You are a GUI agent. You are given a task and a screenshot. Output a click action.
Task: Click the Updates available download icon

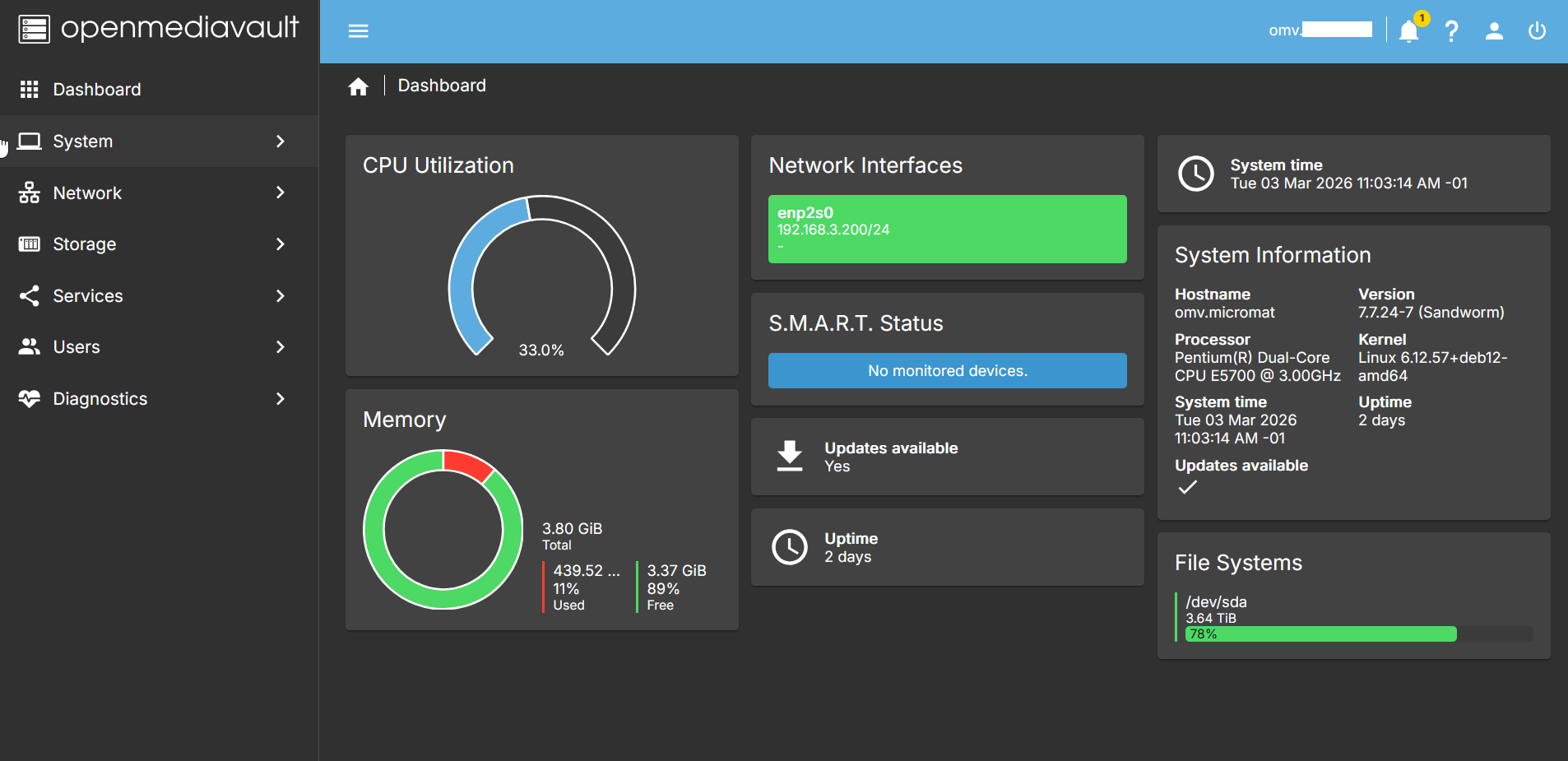point(790,457)
